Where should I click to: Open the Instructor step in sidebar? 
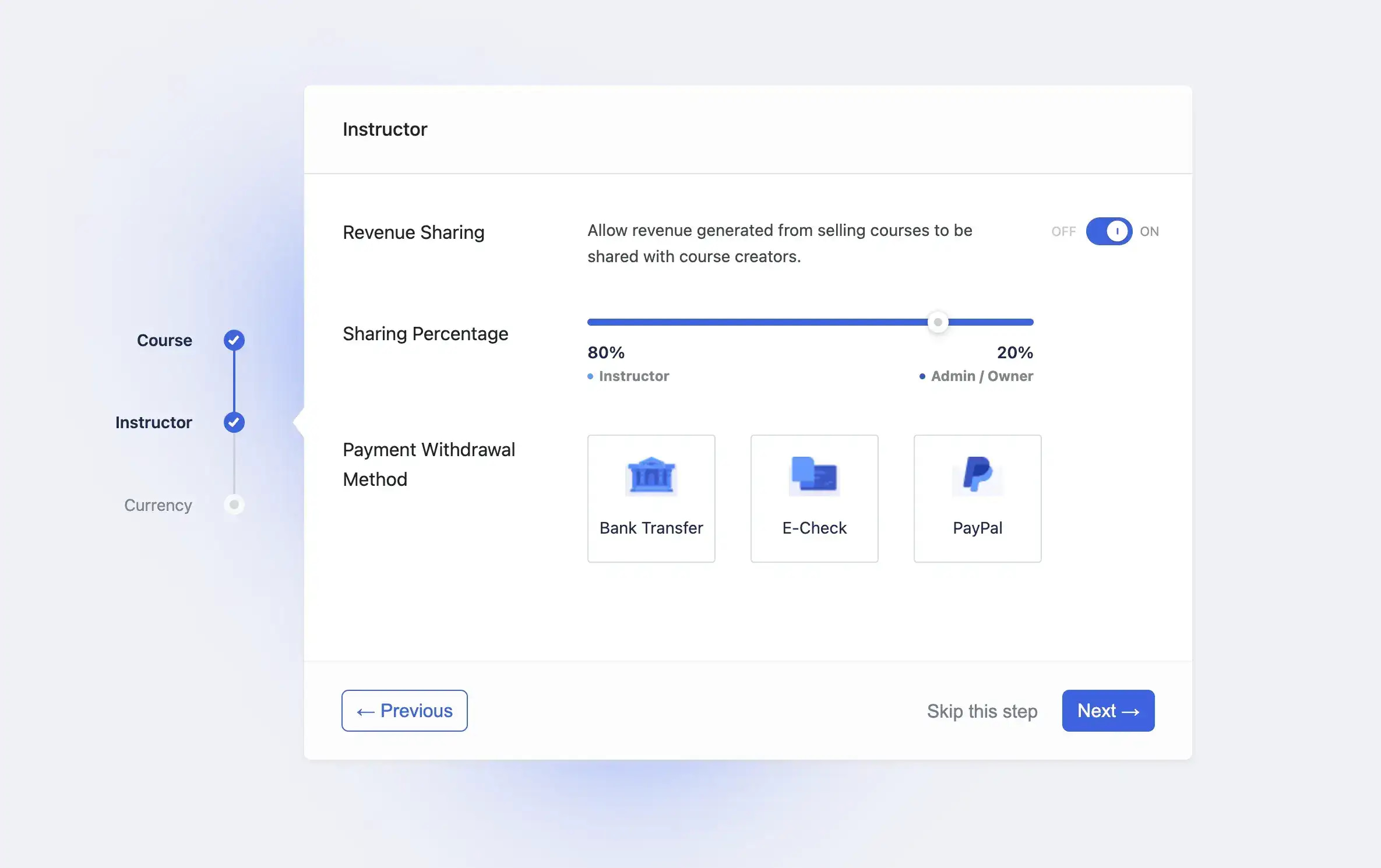153,422
